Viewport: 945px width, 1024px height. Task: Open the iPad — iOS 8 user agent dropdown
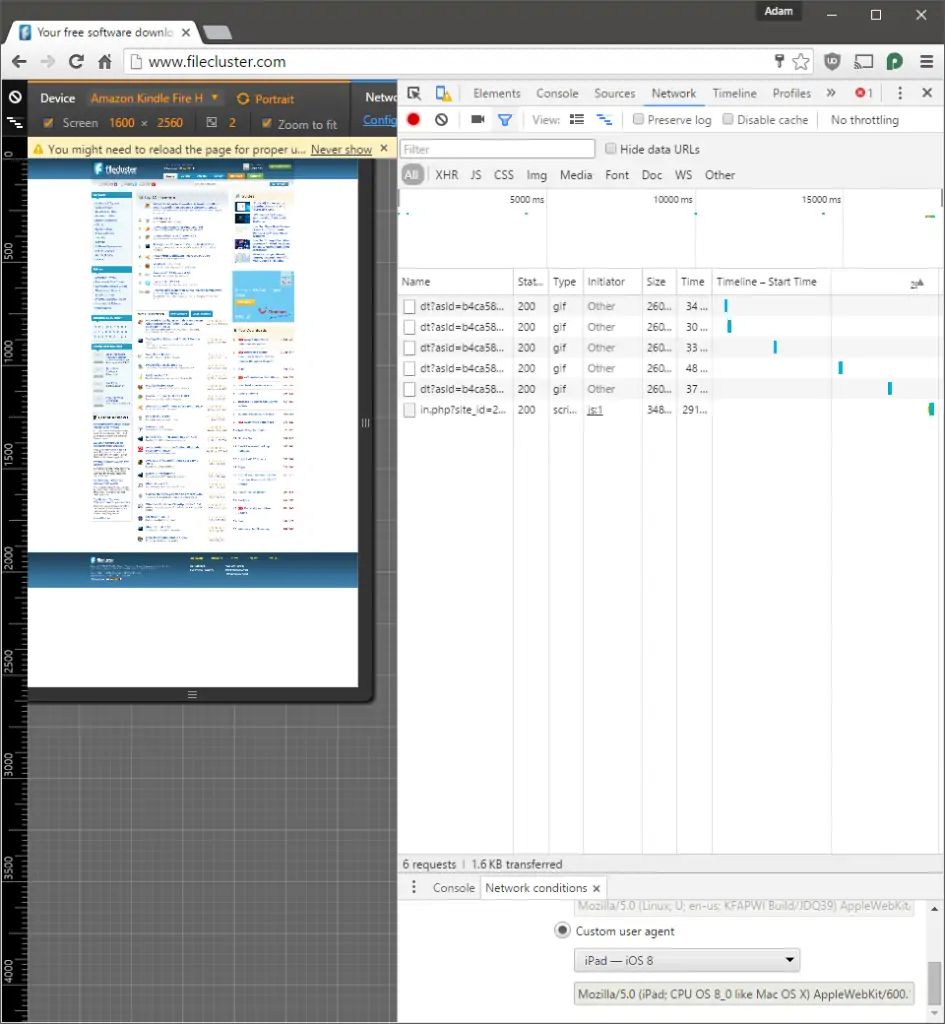coord(687,960)
